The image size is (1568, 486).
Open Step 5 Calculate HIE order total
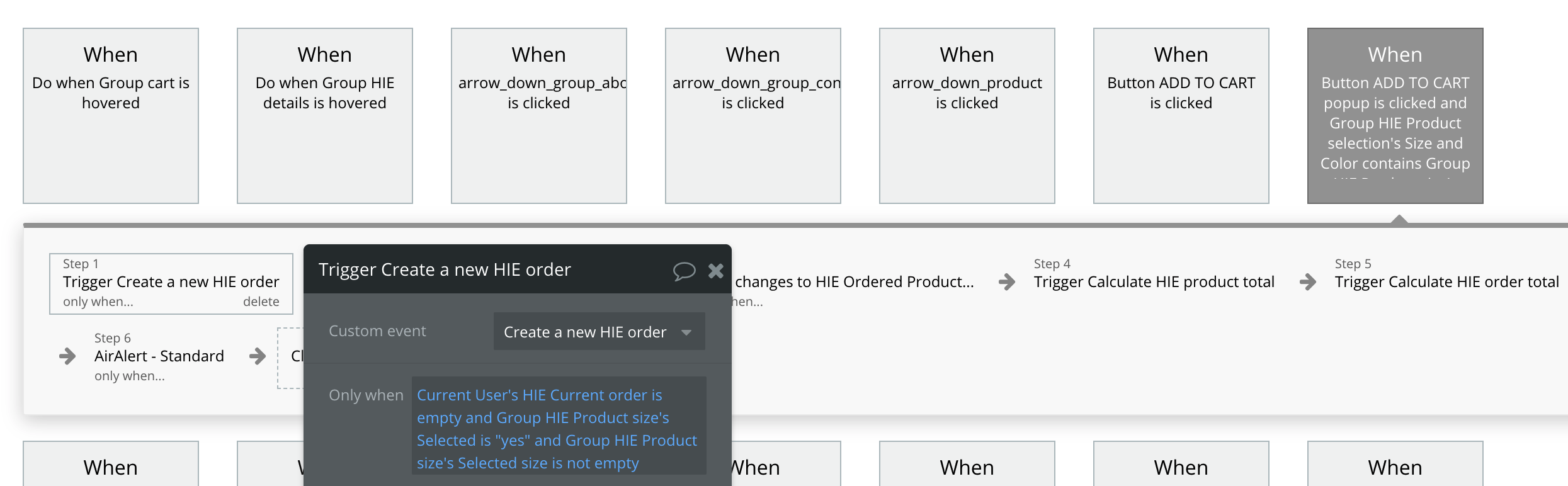(x=1446, y=281)
